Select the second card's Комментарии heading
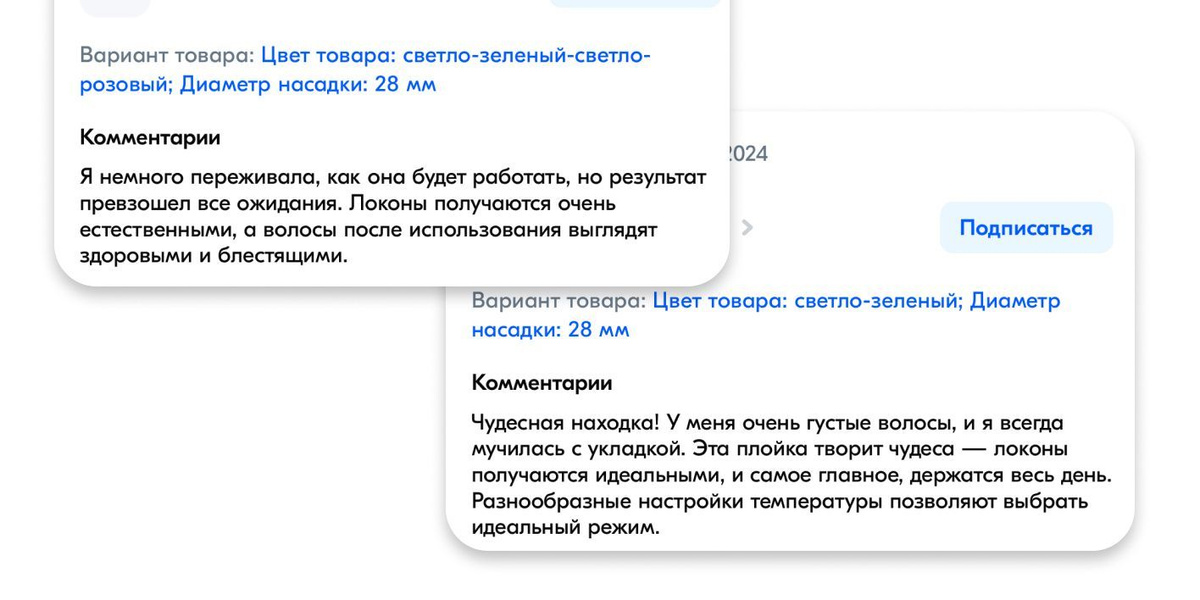 click(542, 383)
